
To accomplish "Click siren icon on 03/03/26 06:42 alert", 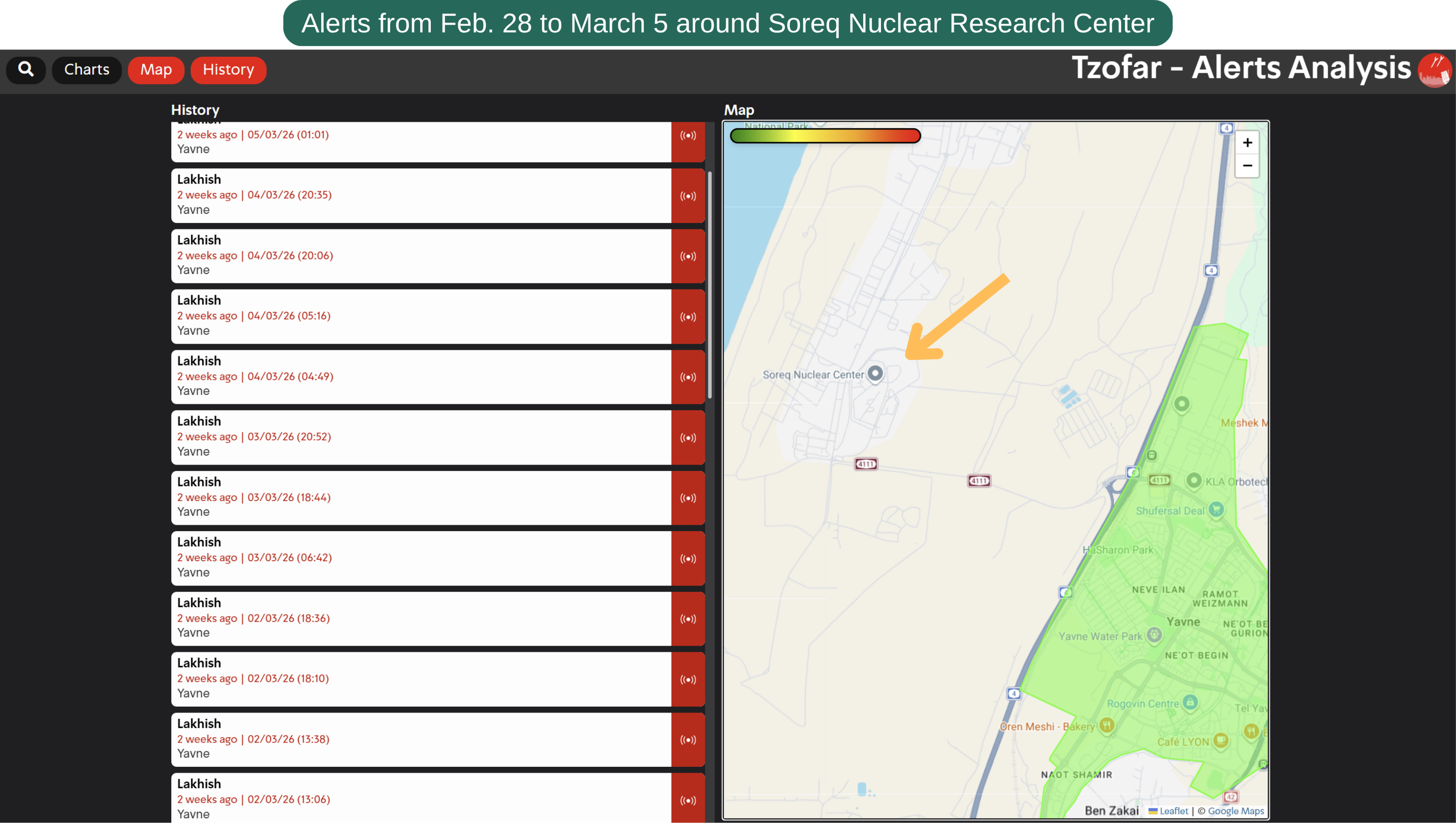I will pyautogui.click(x=688, y=559).
